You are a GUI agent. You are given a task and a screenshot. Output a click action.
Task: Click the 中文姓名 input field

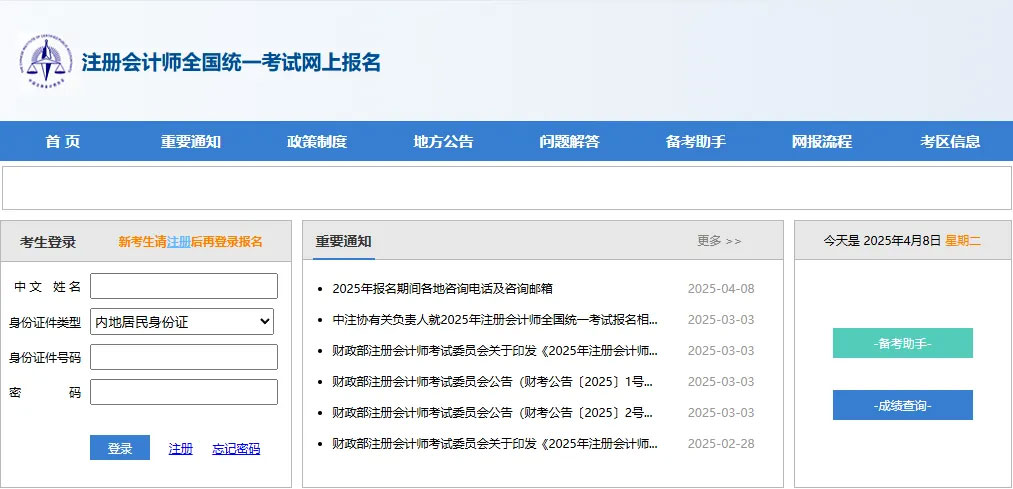[183, 287]
